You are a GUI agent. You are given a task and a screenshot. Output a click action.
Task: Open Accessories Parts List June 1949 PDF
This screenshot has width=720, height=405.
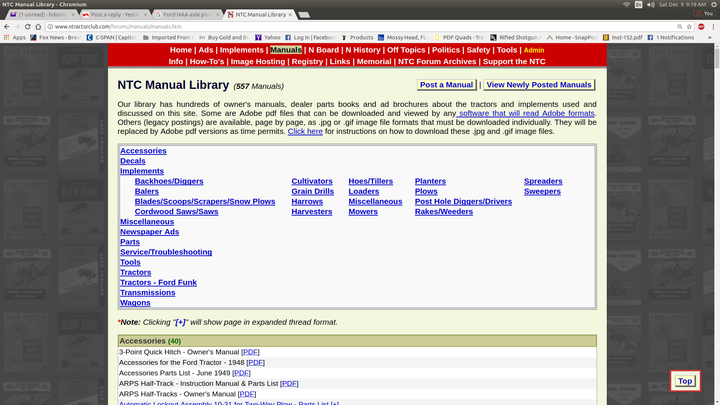tap(241, 373)
